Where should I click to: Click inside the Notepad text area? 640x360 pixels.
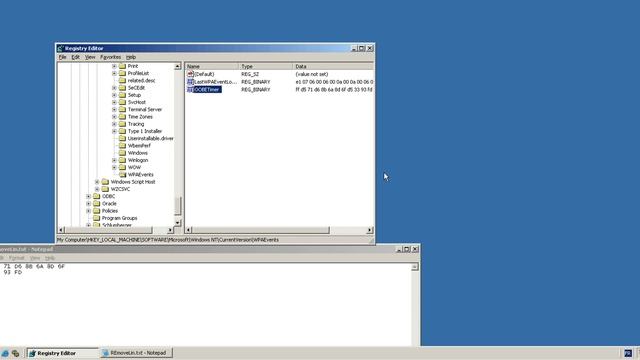(x=205, y=304)
